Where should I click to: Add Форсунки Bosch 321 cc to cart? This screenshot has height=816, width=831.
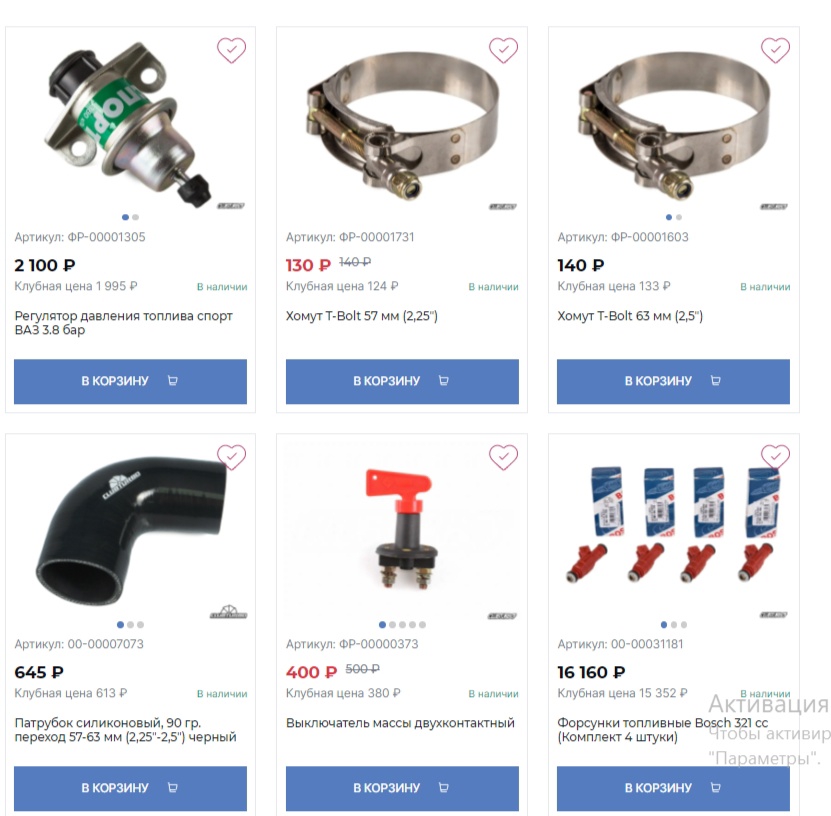coord(673,788)
